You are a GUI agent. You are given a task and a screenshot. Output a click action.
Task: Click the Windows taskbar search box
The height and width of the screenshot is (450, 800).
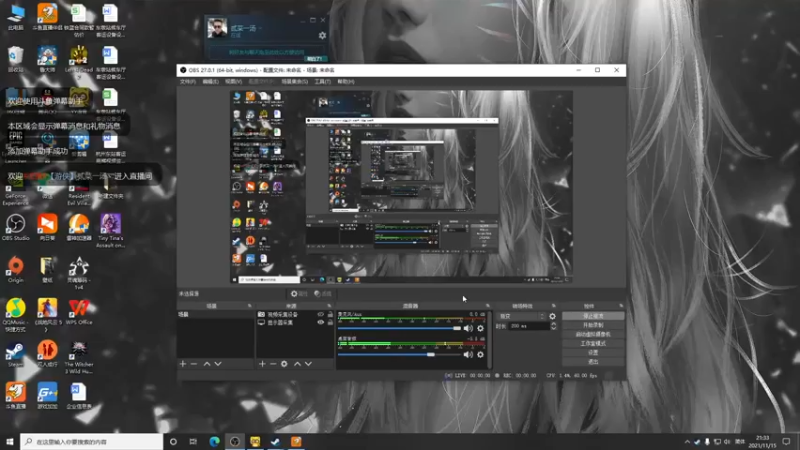(92, 441)
